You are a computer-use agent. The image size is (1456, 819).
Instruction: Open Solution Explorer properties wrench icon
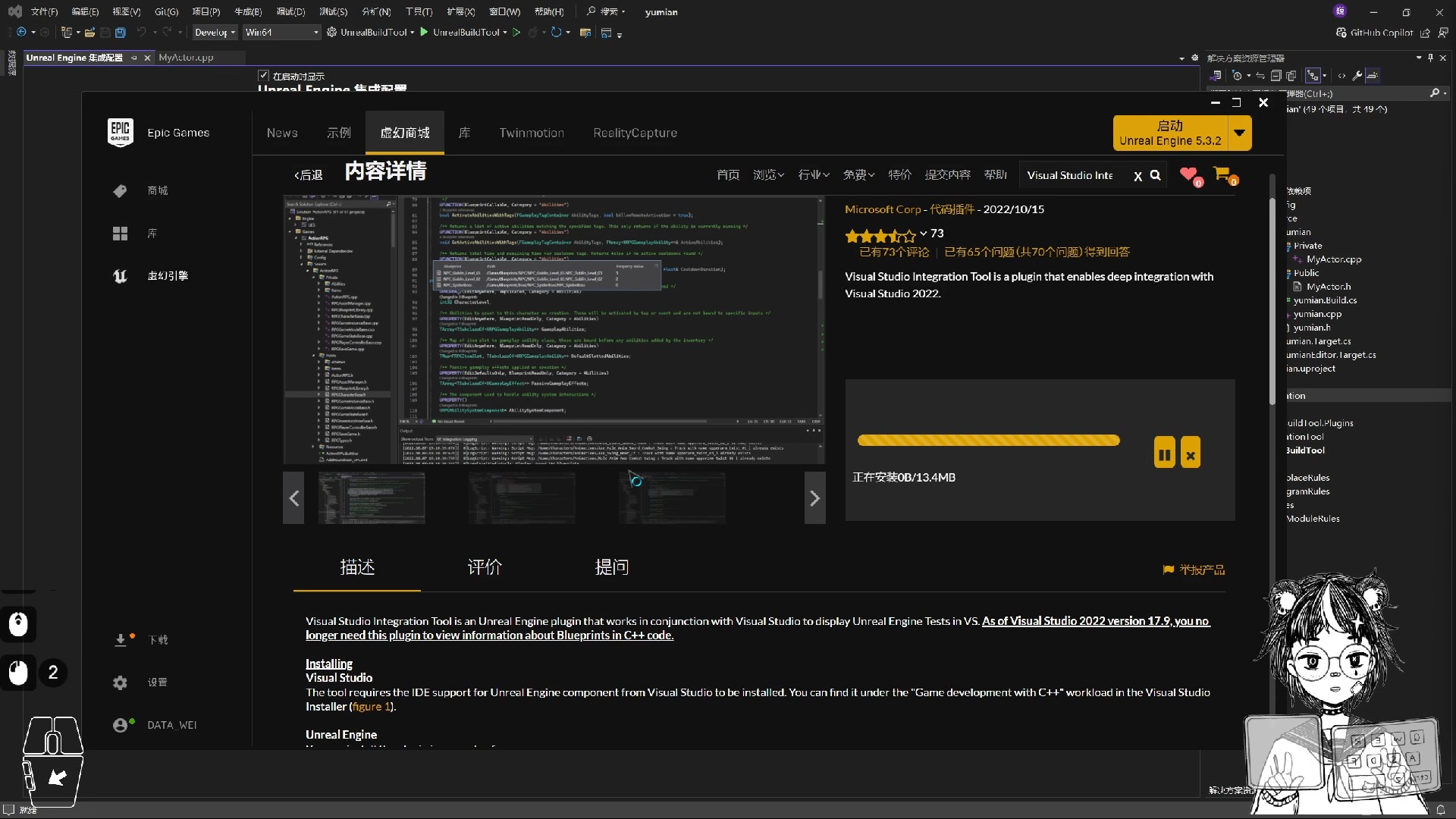(1357, 76)
